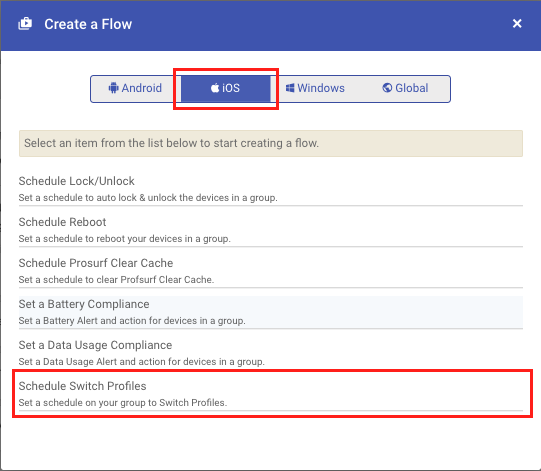Select the Schedule Reboot option
The image size is (541, 471).
click(x=271, y=230)
